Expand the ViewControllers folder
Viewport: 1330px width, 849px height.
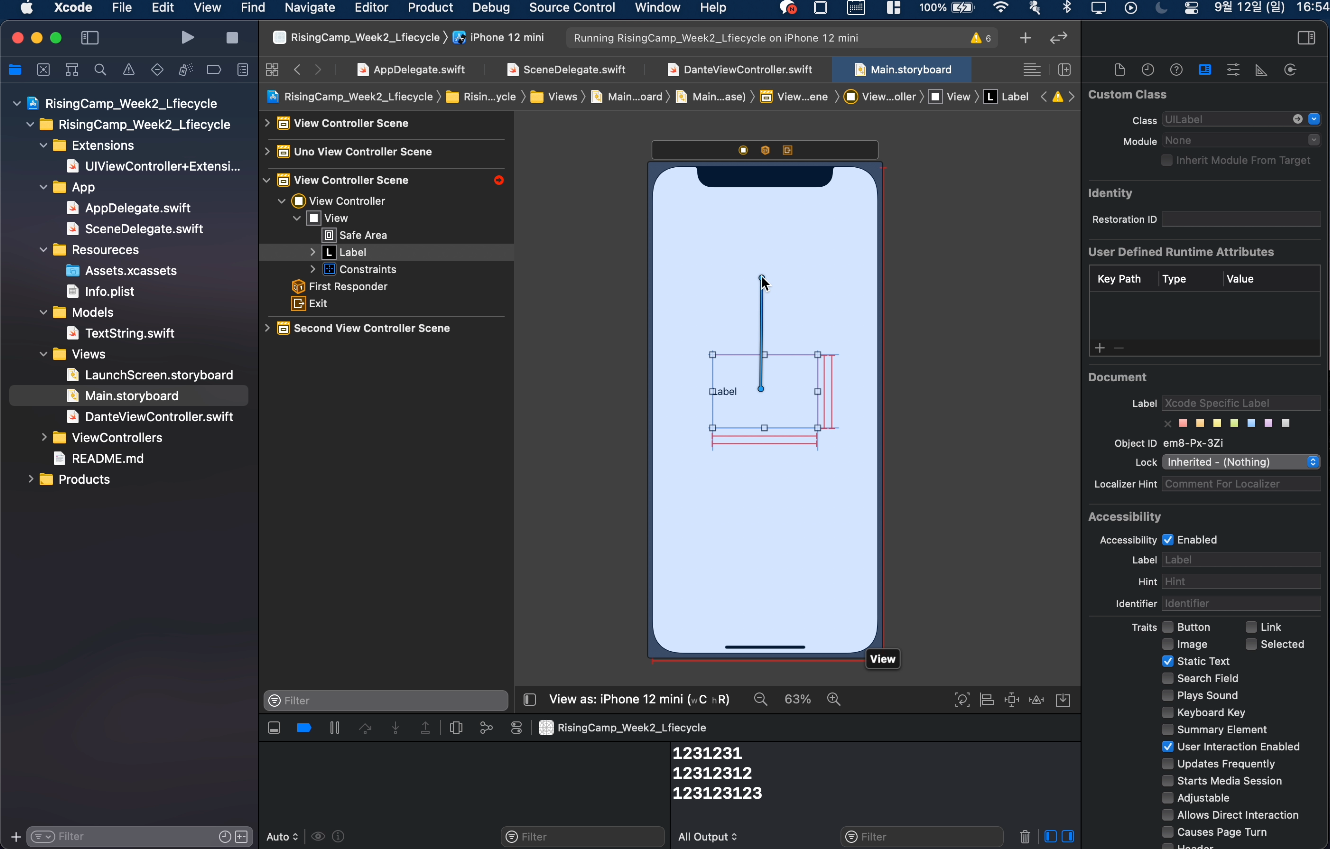pyautogui.click(x=44, y=438)
